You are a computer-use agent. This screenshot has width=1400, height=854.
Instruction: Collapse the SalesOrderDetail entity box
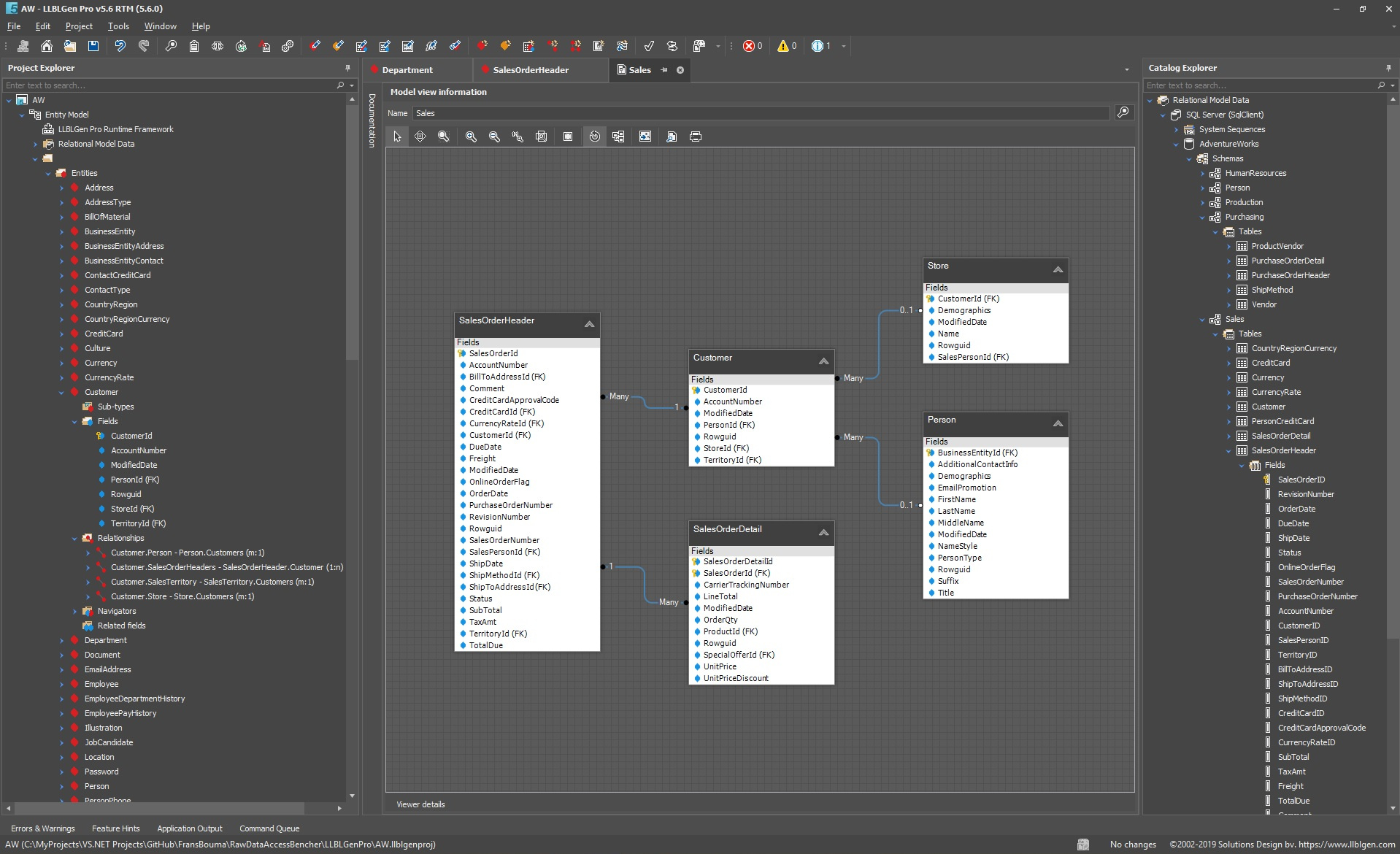(823, 533)
